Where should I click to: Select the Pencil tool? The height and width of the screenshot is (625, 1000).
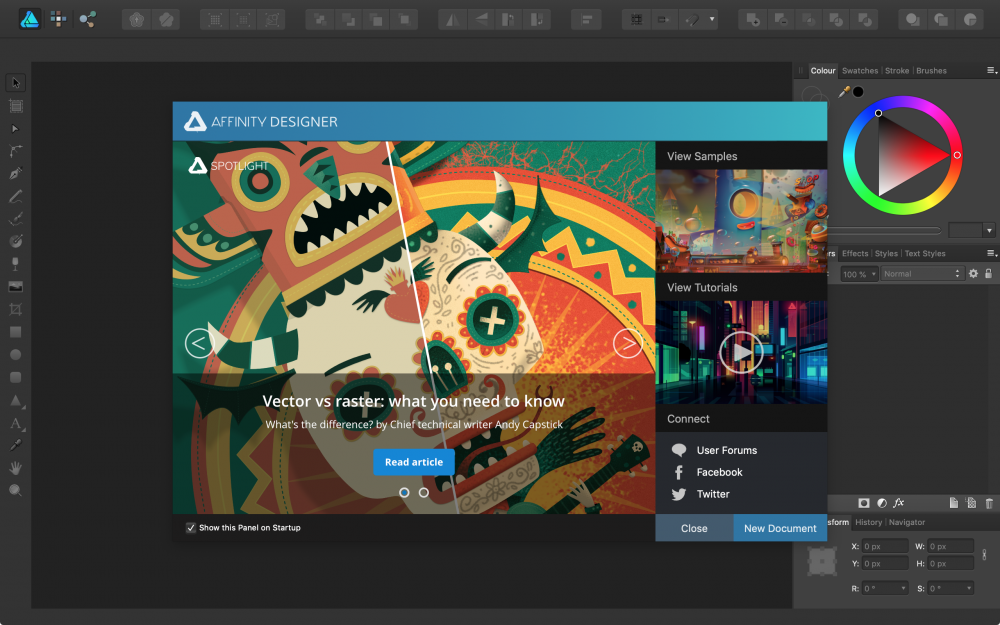(15, 196)
